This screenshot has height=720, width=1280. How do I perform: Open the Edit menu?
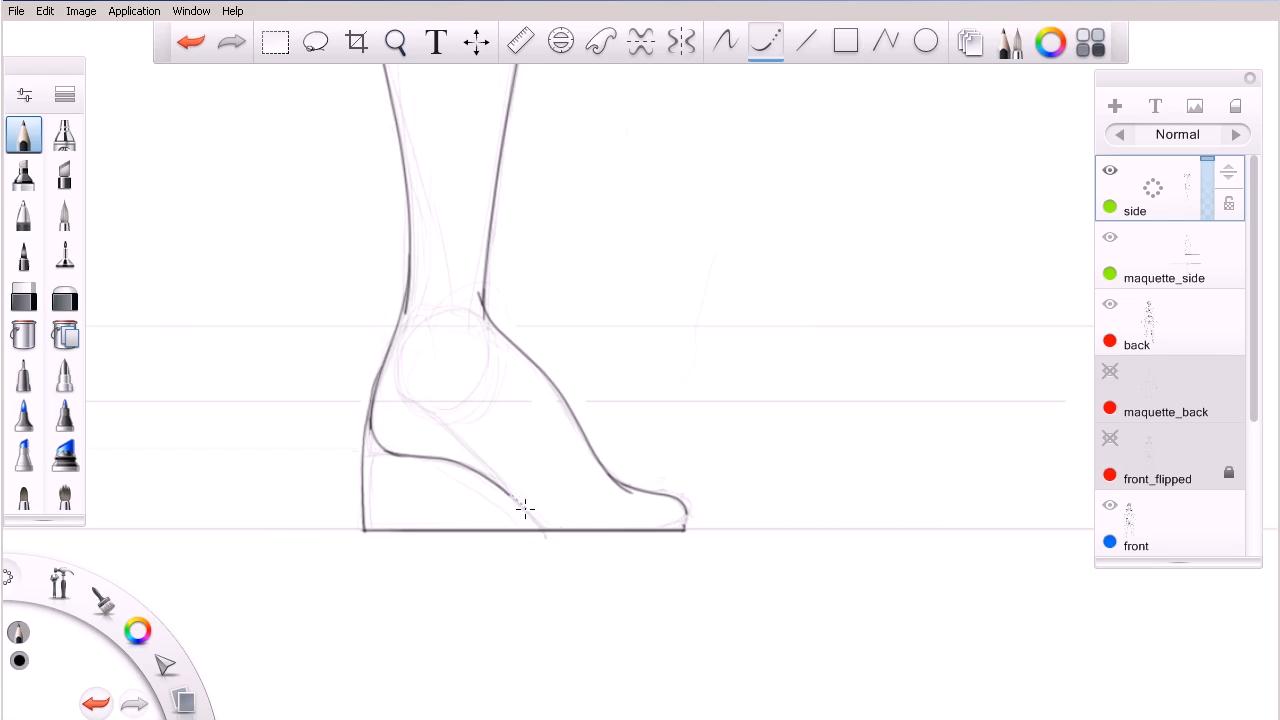pyautogui.click(x=45, y=11)
